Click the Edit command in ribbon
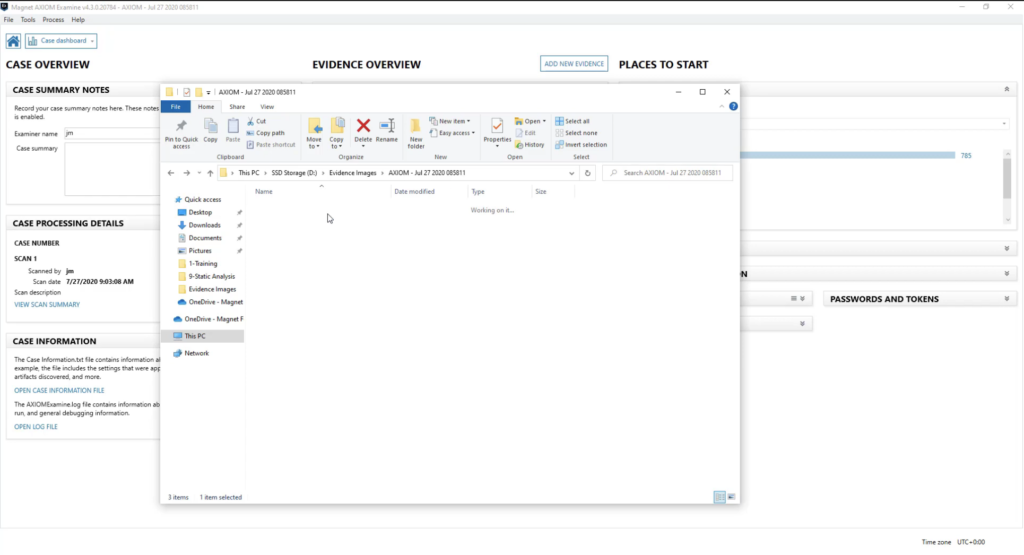 point(525,133)
